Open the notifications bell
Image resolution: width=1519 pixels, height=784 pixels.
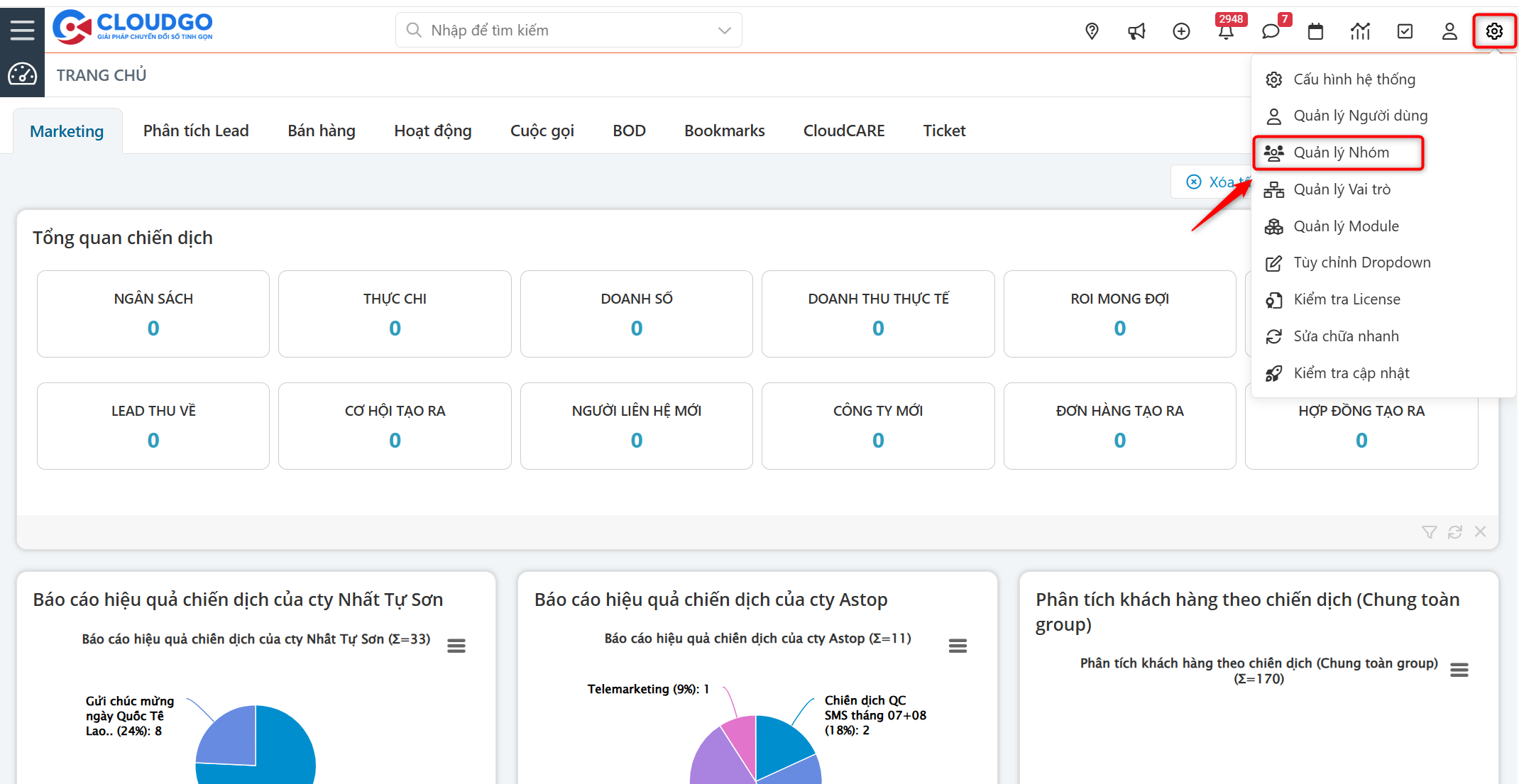coord(1226,31)
